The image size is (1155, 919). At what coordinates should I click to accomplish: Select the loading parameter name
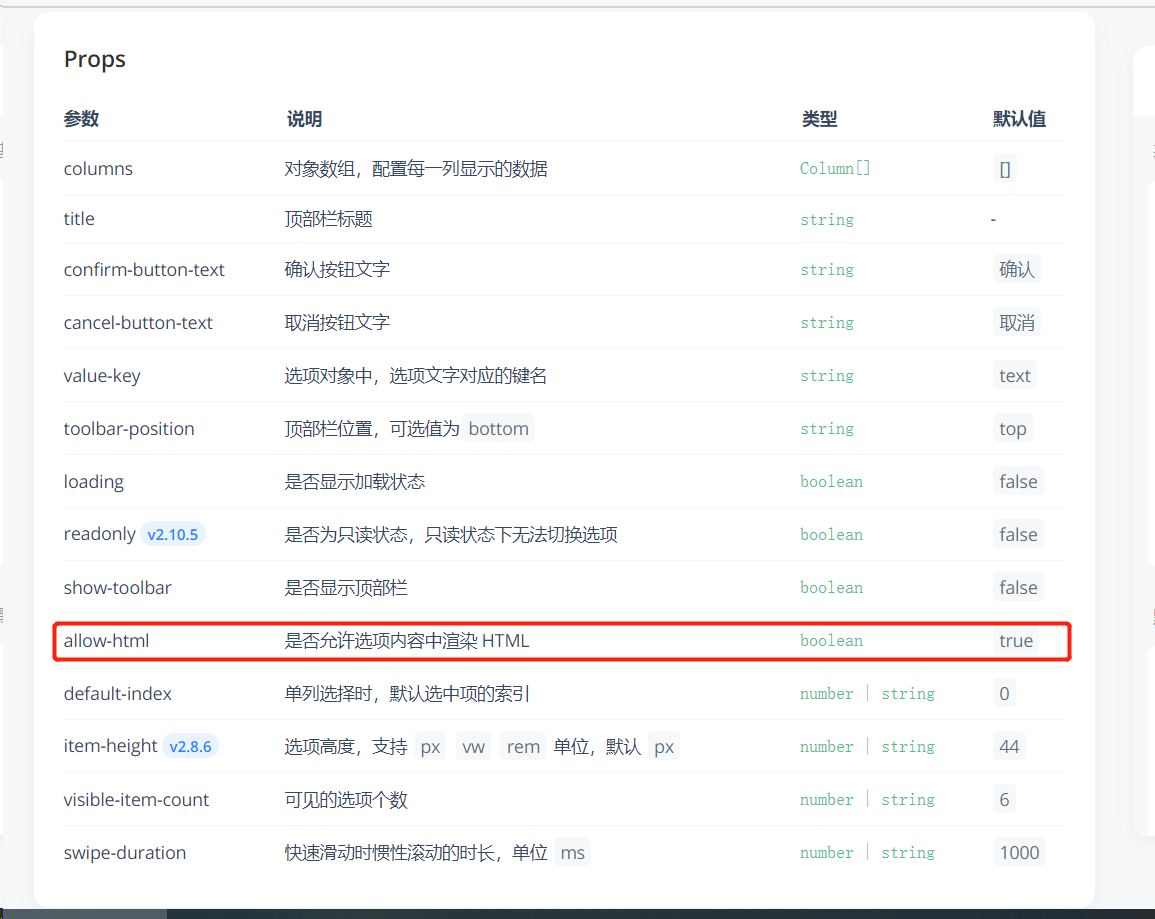tap(94, 482)
